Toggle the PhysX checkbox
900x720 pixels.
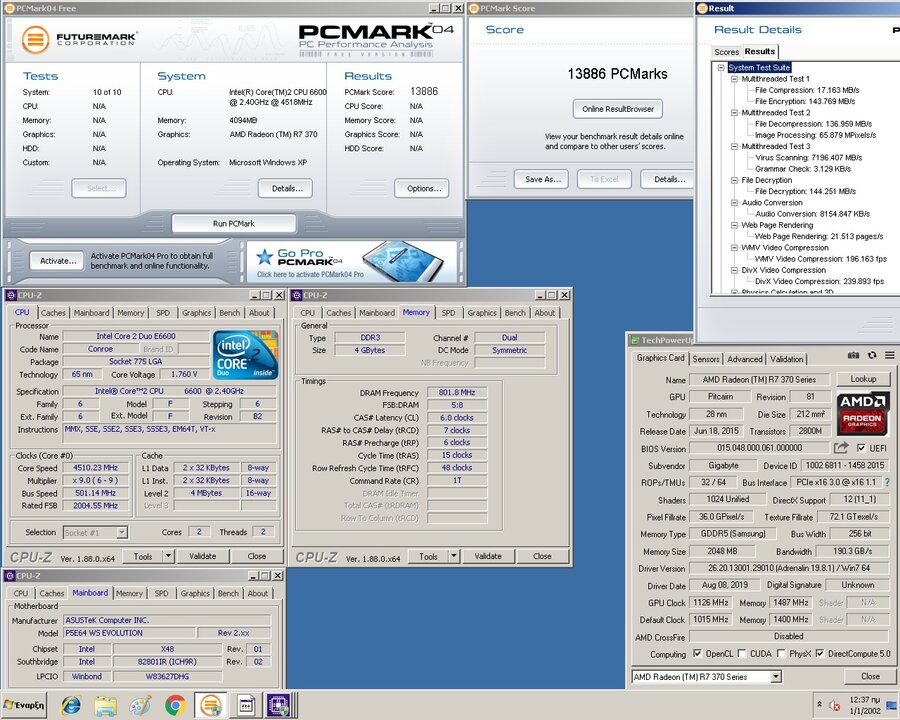click(781, 653)
